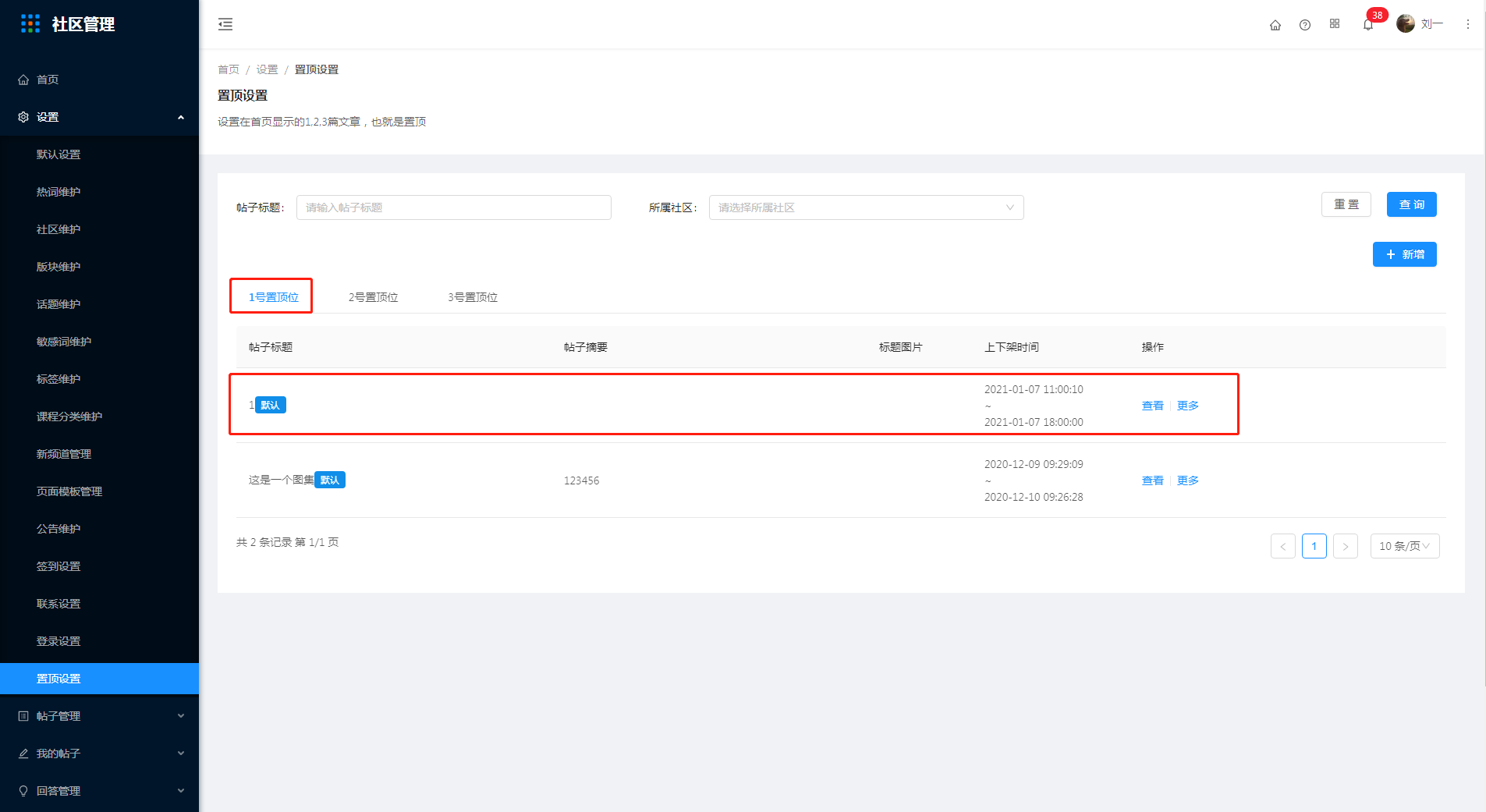Screen dimensions: 1486x812
Task: Select the highlighted 置顶设置 menu item
Action: 99,679
